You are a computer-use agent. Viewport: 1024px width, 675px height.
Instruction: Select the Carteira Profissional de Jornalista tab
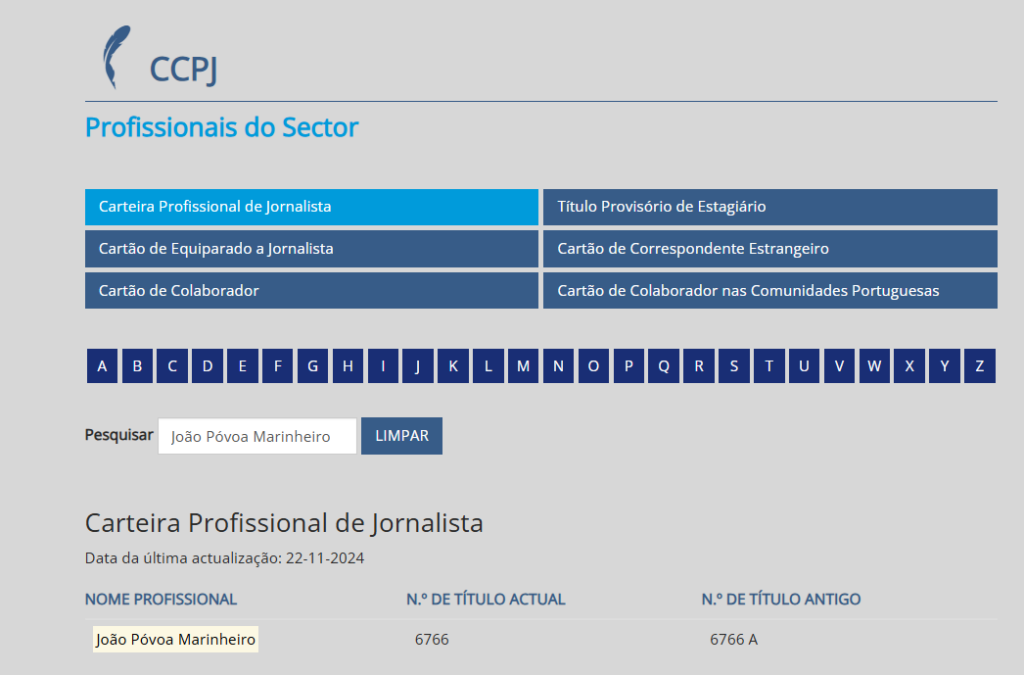click(x=311, y=207)
